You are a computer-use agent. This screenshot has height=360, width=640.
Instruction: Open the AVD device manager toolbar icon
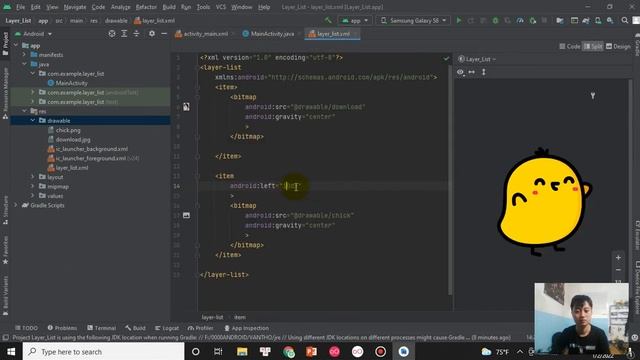coord(598,20)
